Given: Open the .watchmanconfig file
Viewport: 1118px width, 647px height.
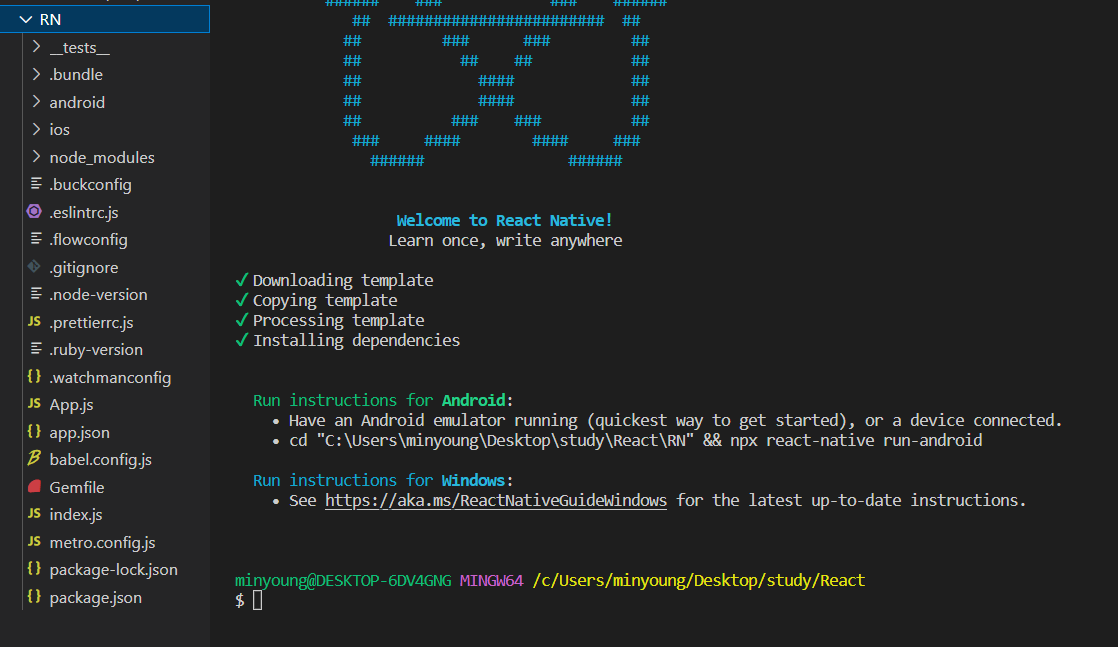Looking at the screenshot, I should pos(110,377).
